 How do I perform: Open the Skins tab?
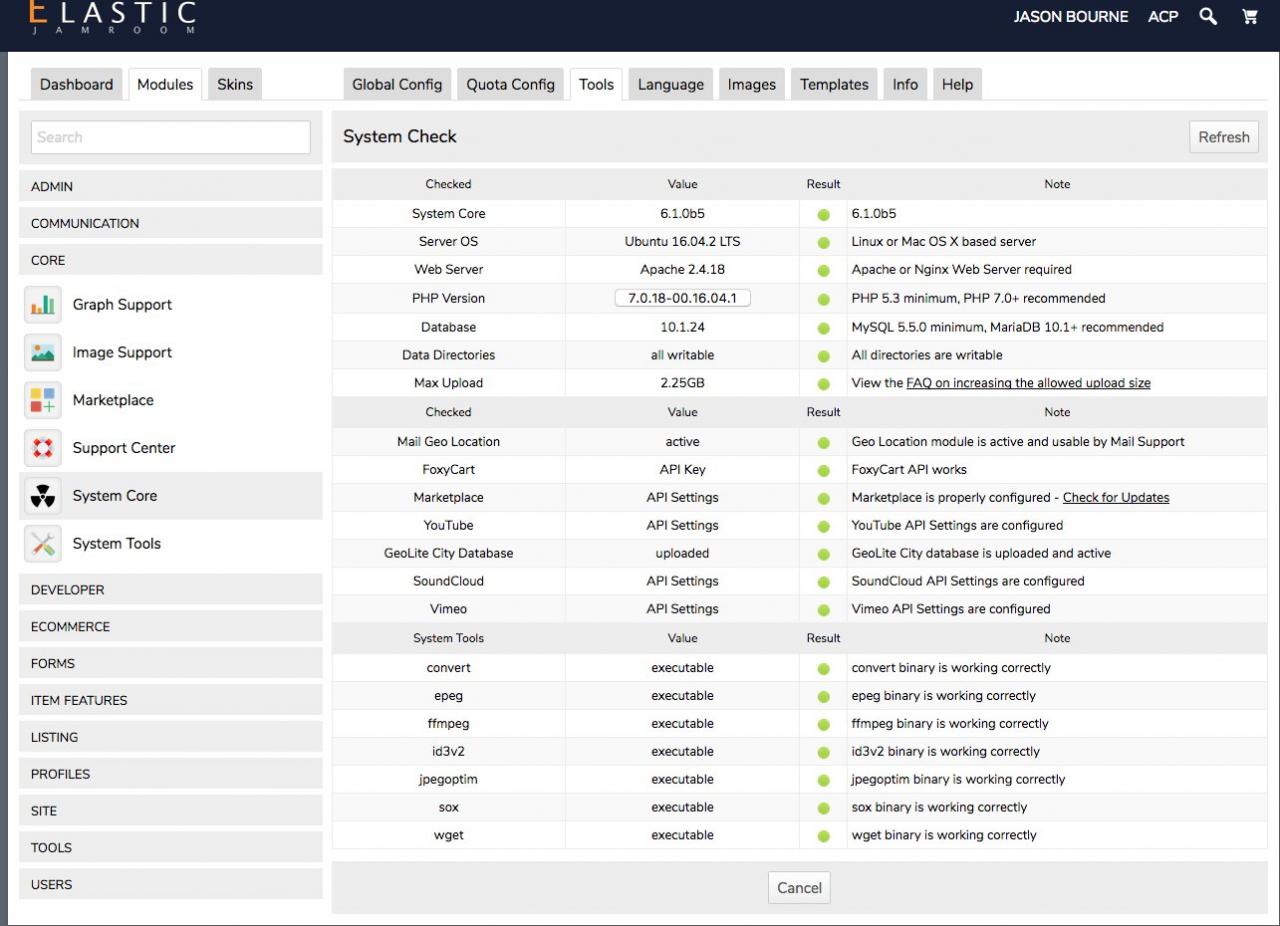click(x=235, y=85)
